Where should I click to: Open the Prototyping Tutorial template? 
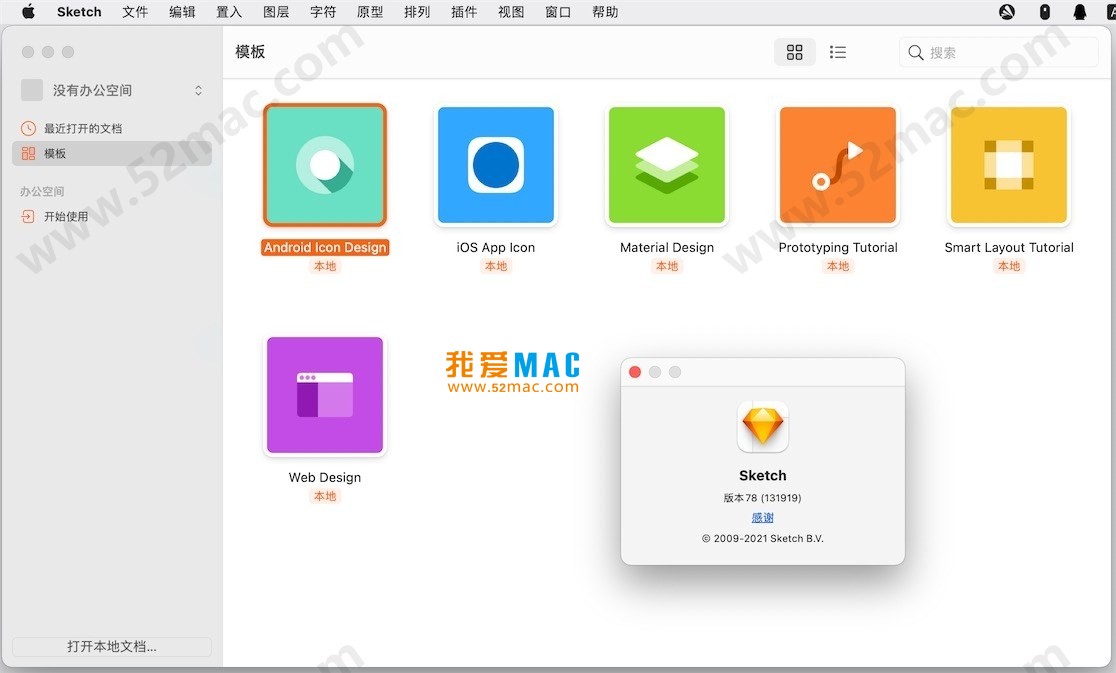[x=838, y=165]
